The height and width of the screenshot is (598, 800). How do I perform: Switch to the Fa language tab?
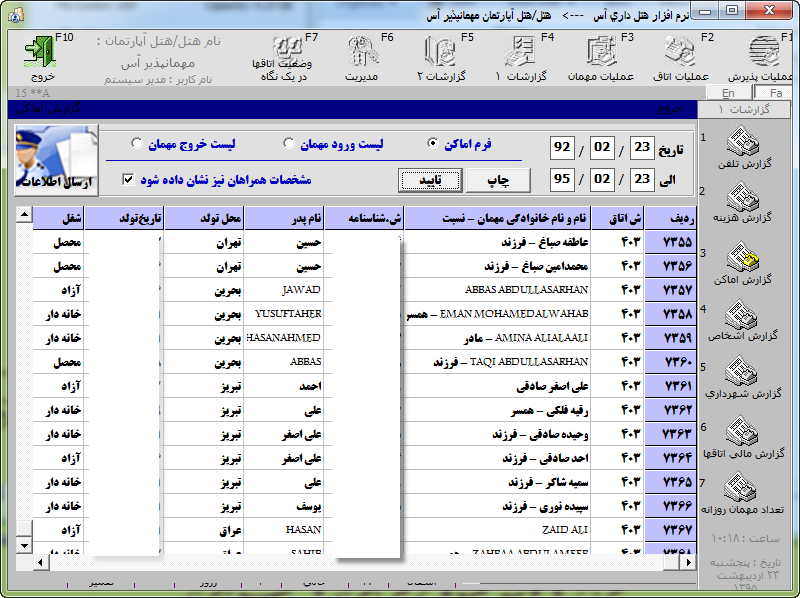click(775, 93)
